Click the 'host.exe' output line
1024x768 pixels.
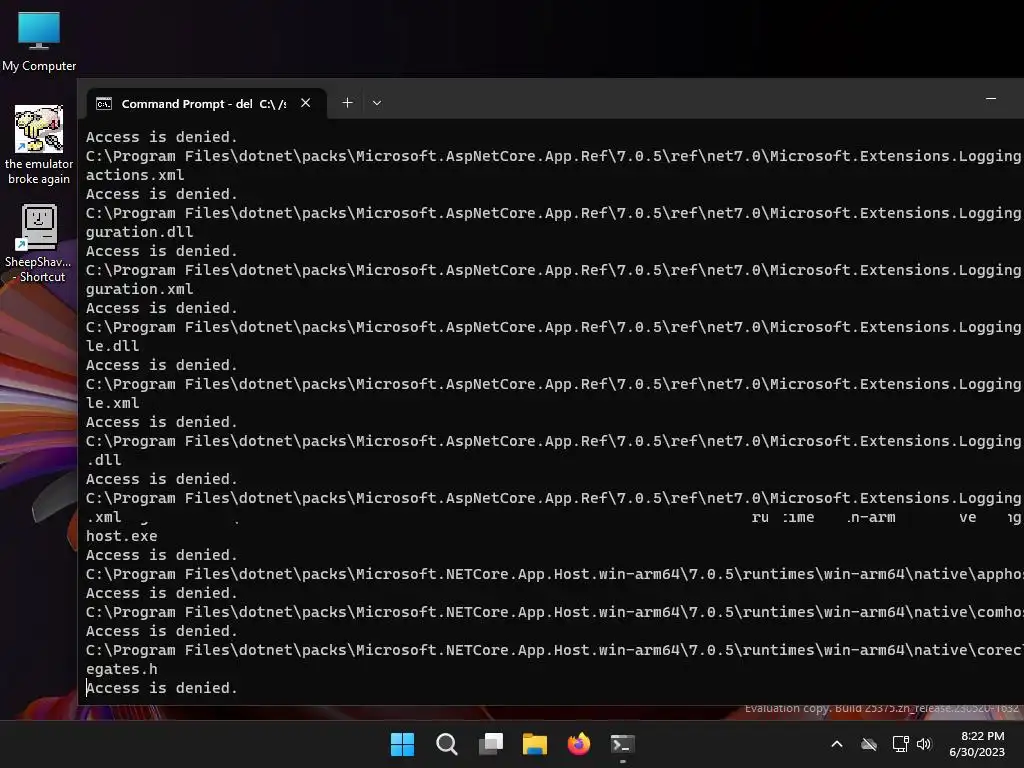pyautogui.click(x=121, y=536)
